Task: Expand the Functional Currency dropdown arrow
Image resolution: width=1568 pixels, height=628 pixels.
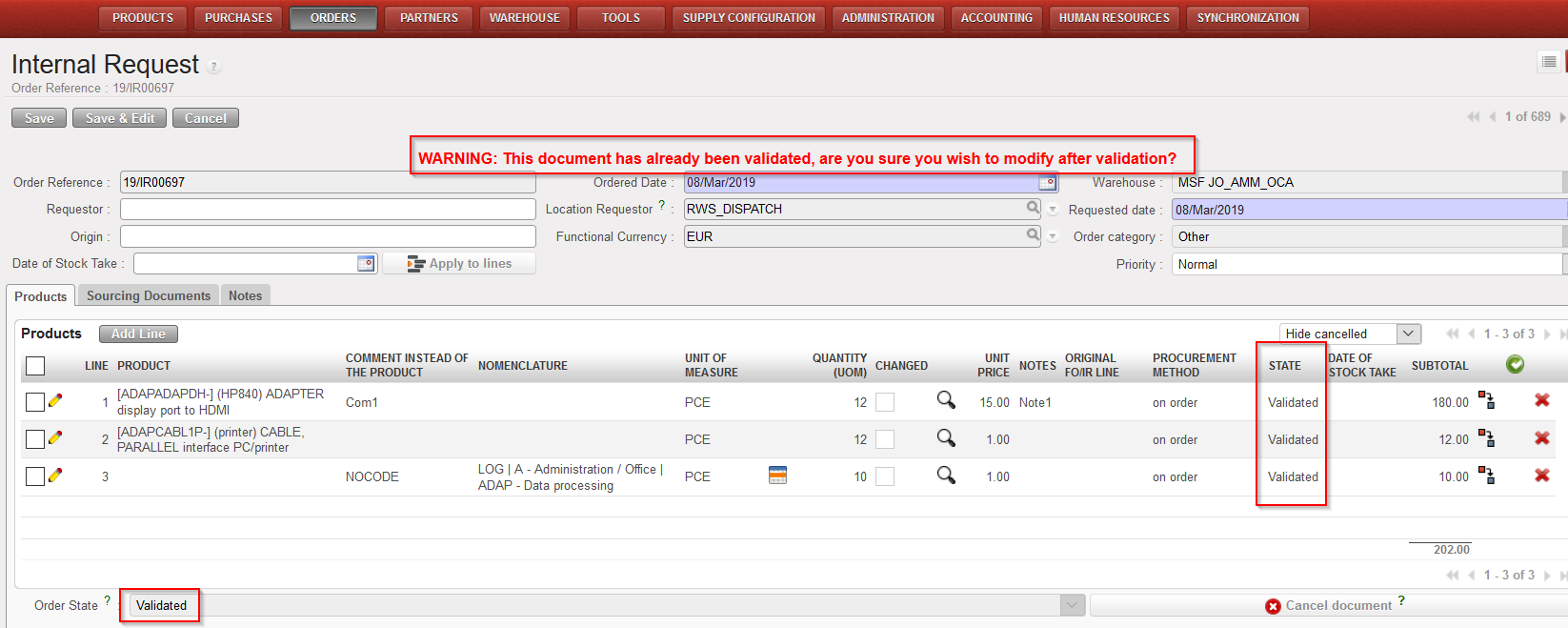Action: (x=1053, y=236)
